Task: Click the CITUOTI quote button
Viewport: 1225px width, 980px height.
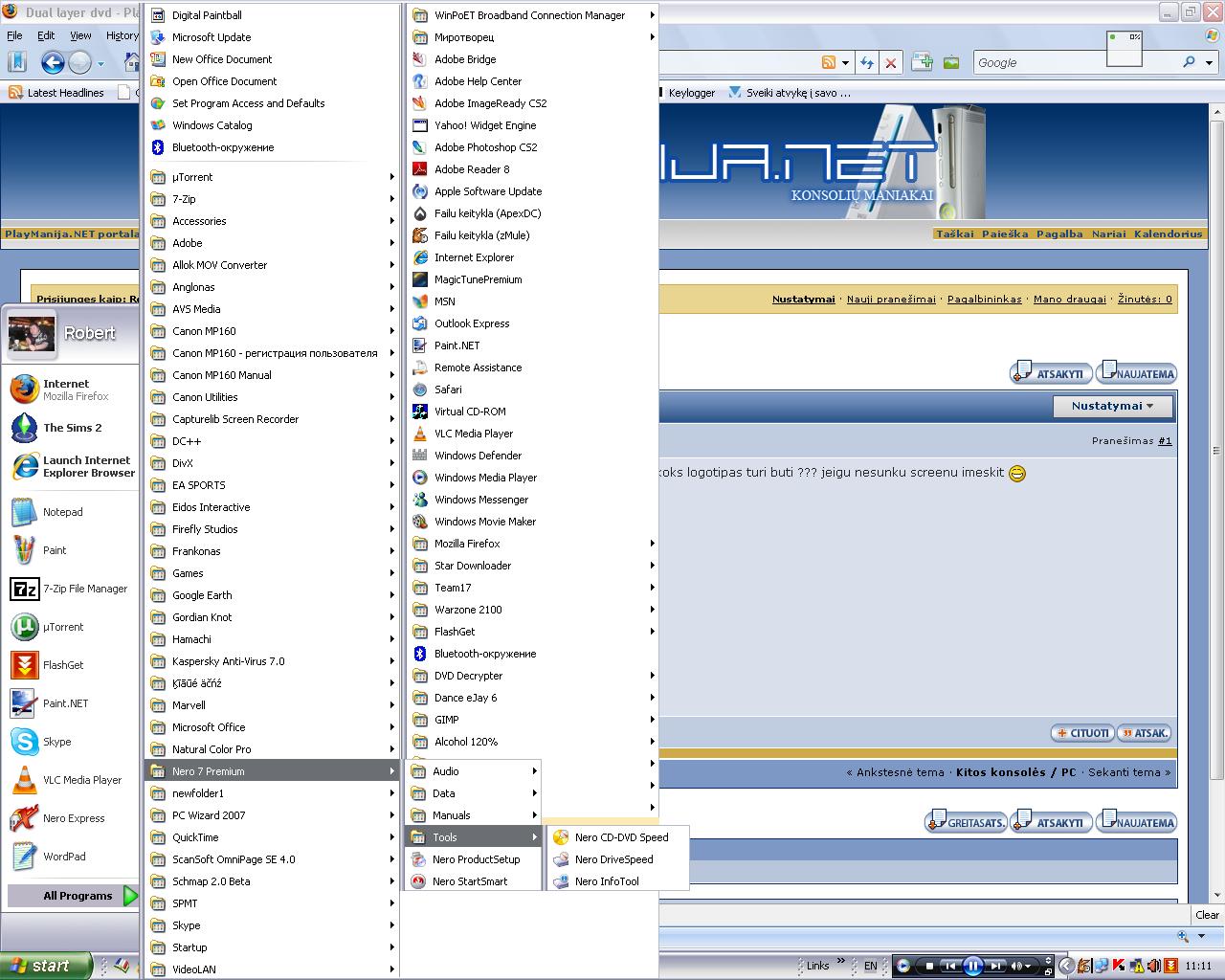Action: (x=1081, y=733)
